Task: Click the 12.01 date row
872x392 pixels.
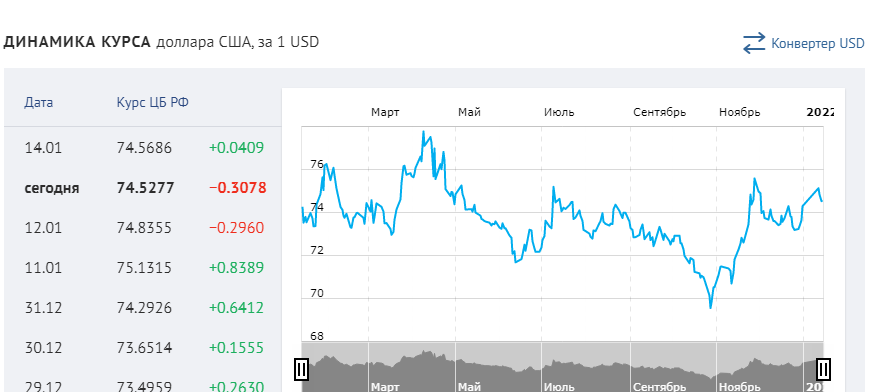Action: (x=143, y=228)
